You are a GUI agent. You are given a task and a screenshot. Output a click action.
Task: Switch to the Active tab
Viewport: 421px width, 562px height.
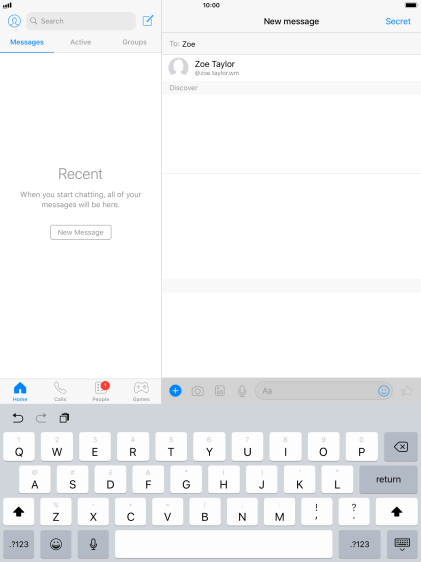81,42
